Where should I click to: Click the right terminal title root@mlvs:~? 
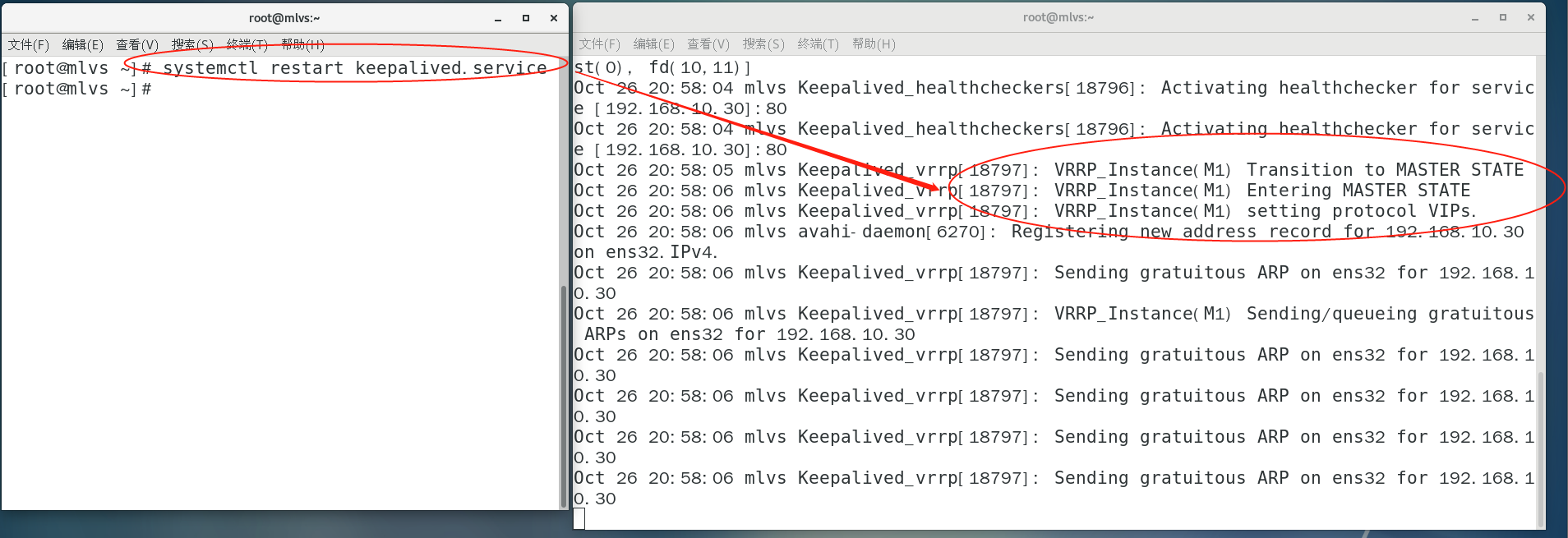[1058, 17]
